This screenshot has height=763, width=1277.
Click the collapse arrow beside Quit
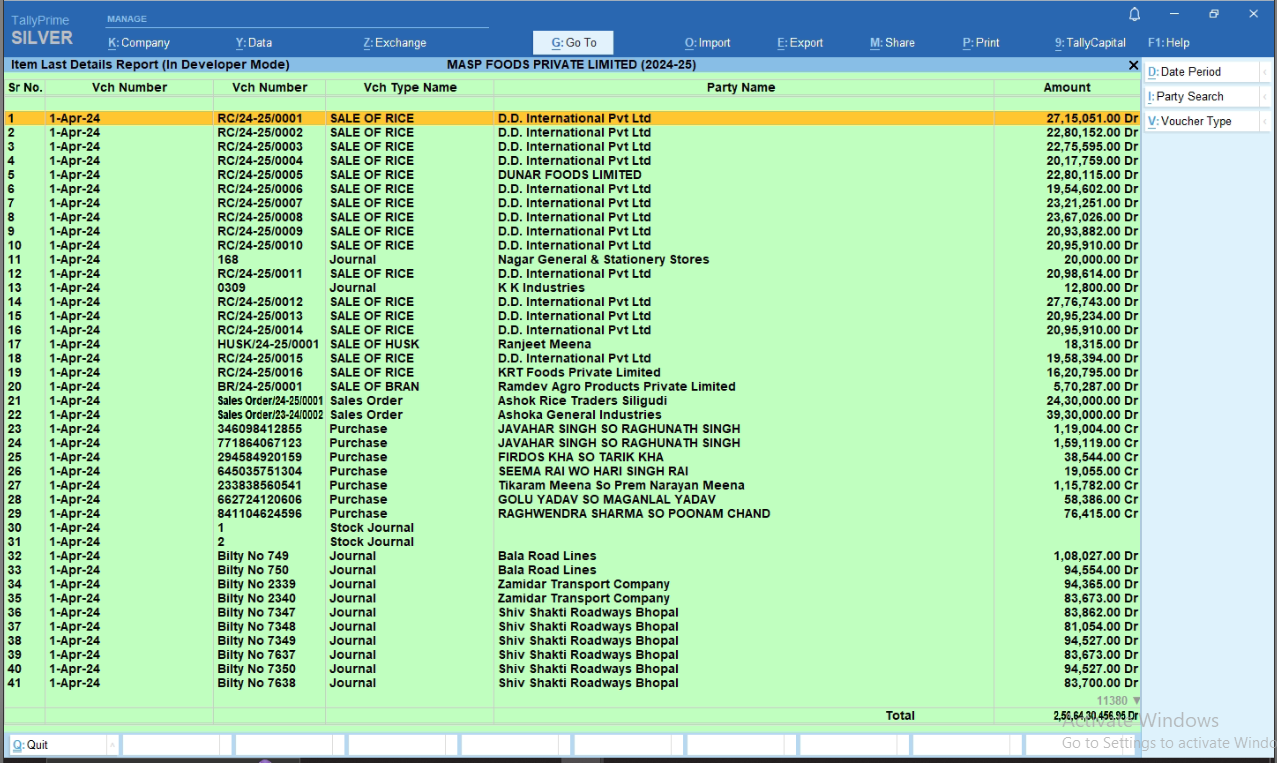pyautogui.click(x=112, y=745)
